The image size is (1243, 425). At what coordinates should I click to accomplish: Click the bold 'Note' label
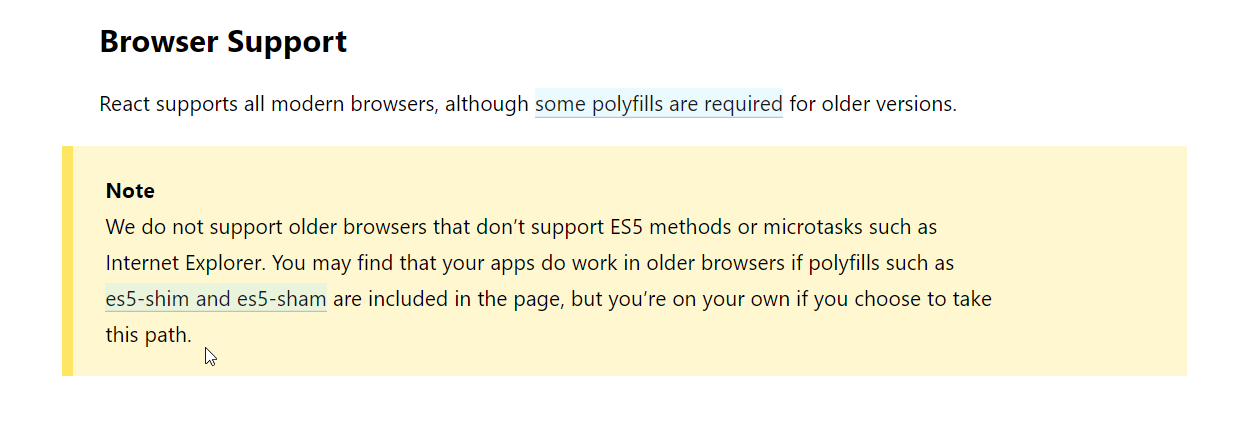point(130,191)
